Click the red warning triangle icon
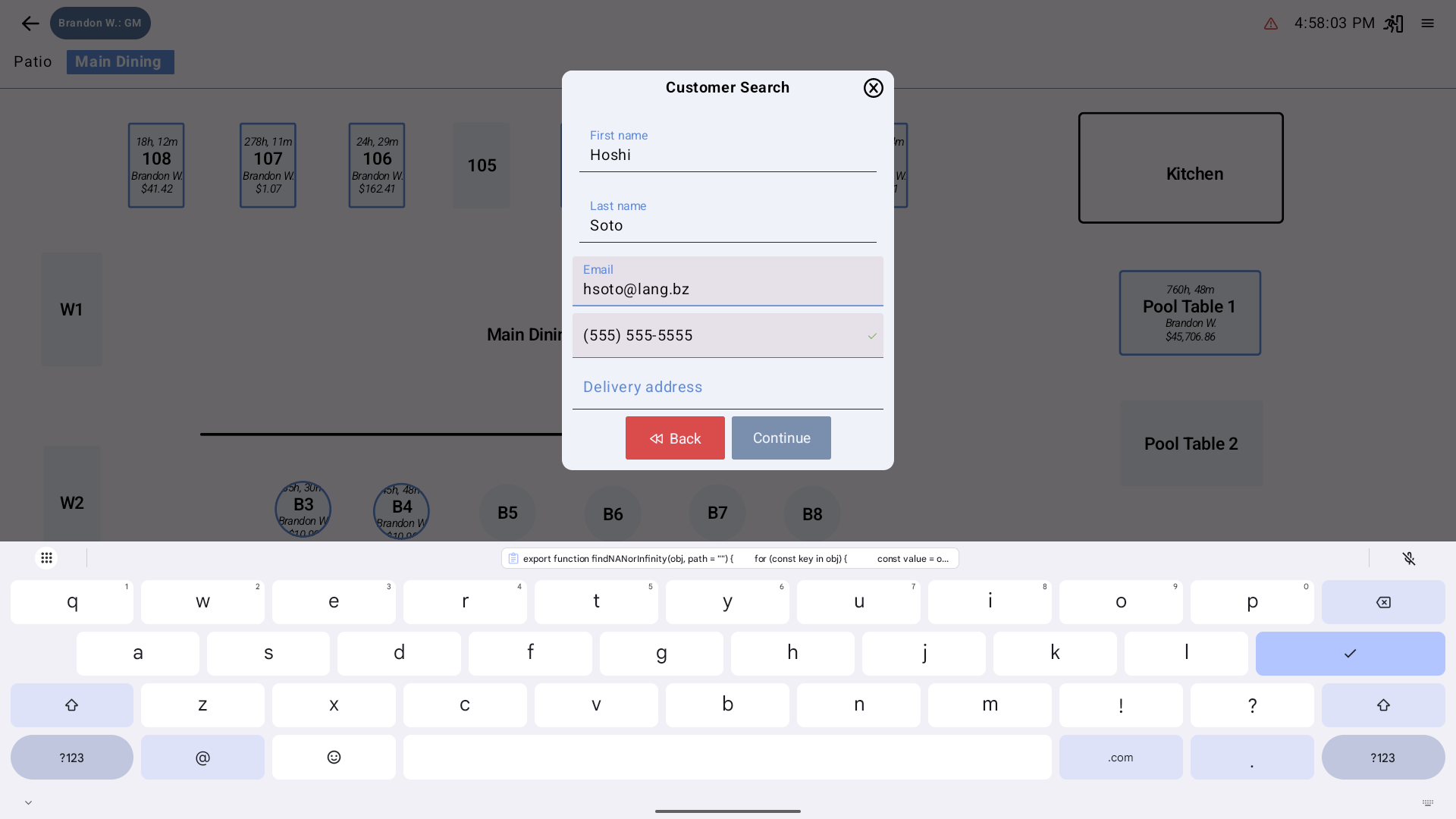This screenshot has width=1456, height=819. pos(1271,24)
